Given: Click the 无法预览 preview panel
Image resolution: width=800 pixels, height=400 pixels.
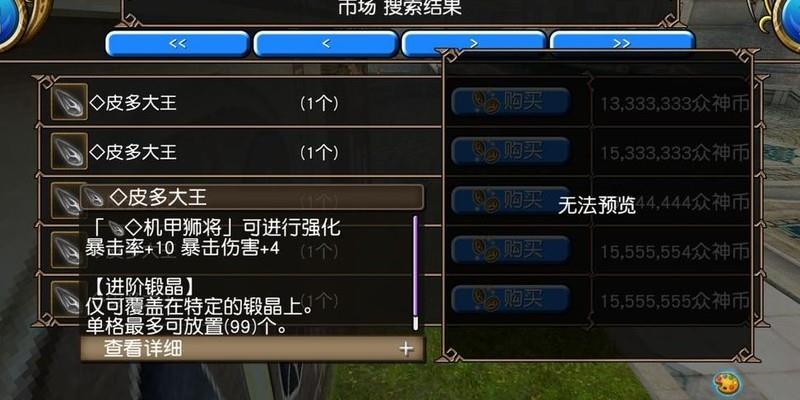Looking at the screenshot, I should coord(597,206).
